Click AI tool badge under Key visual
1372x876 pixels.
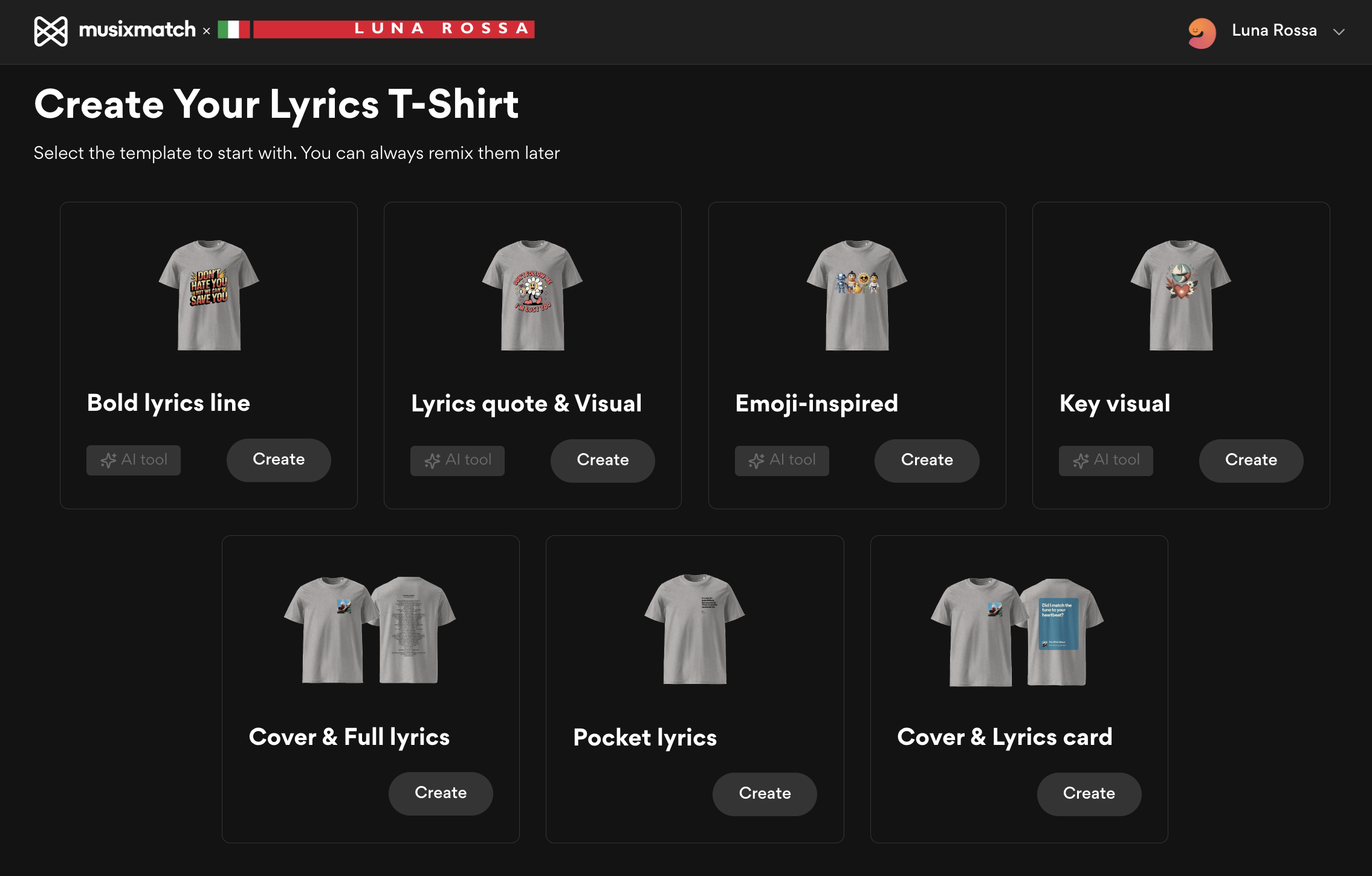[1105, 461]
